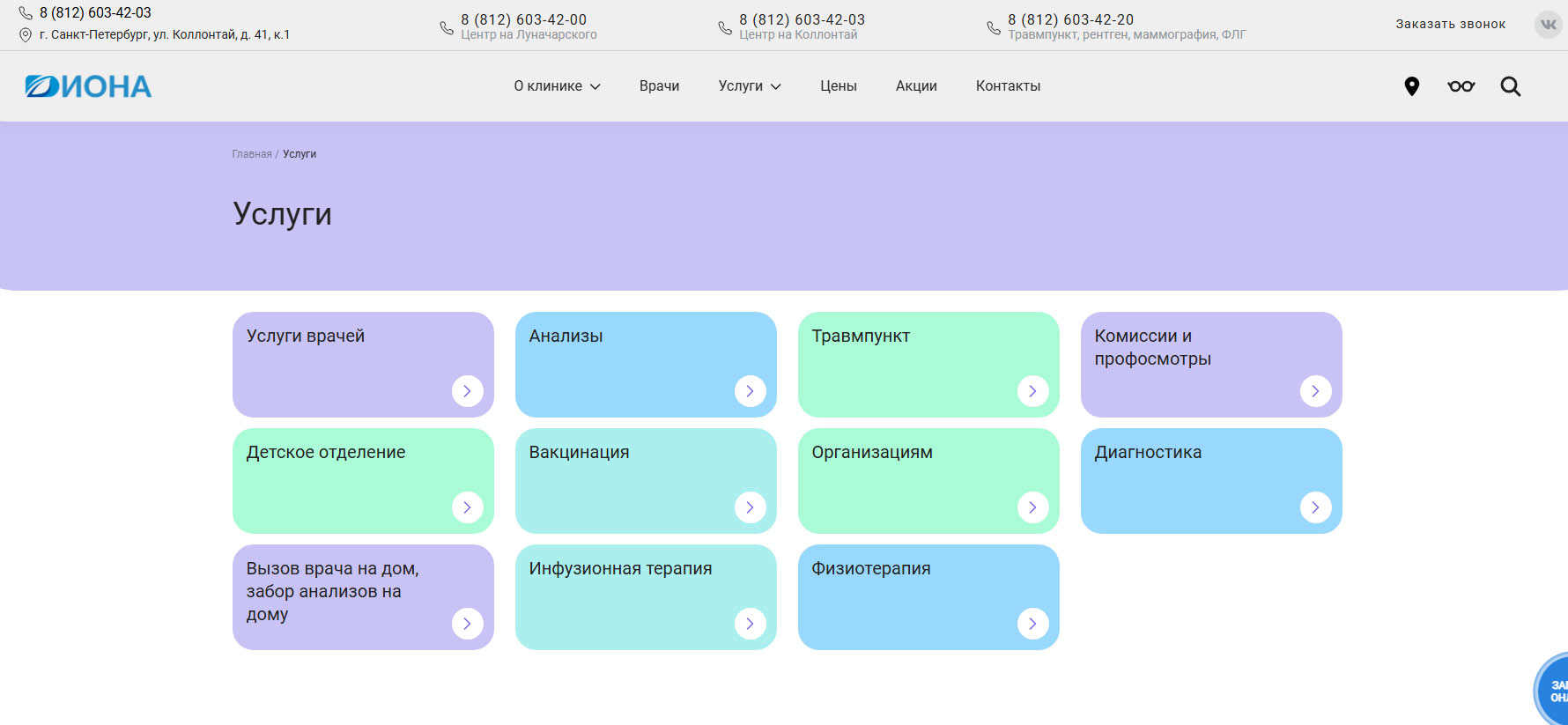Click top-left phone 8 (812) 603-42-03
The image size is (1568, 725).
pos(95,13)
